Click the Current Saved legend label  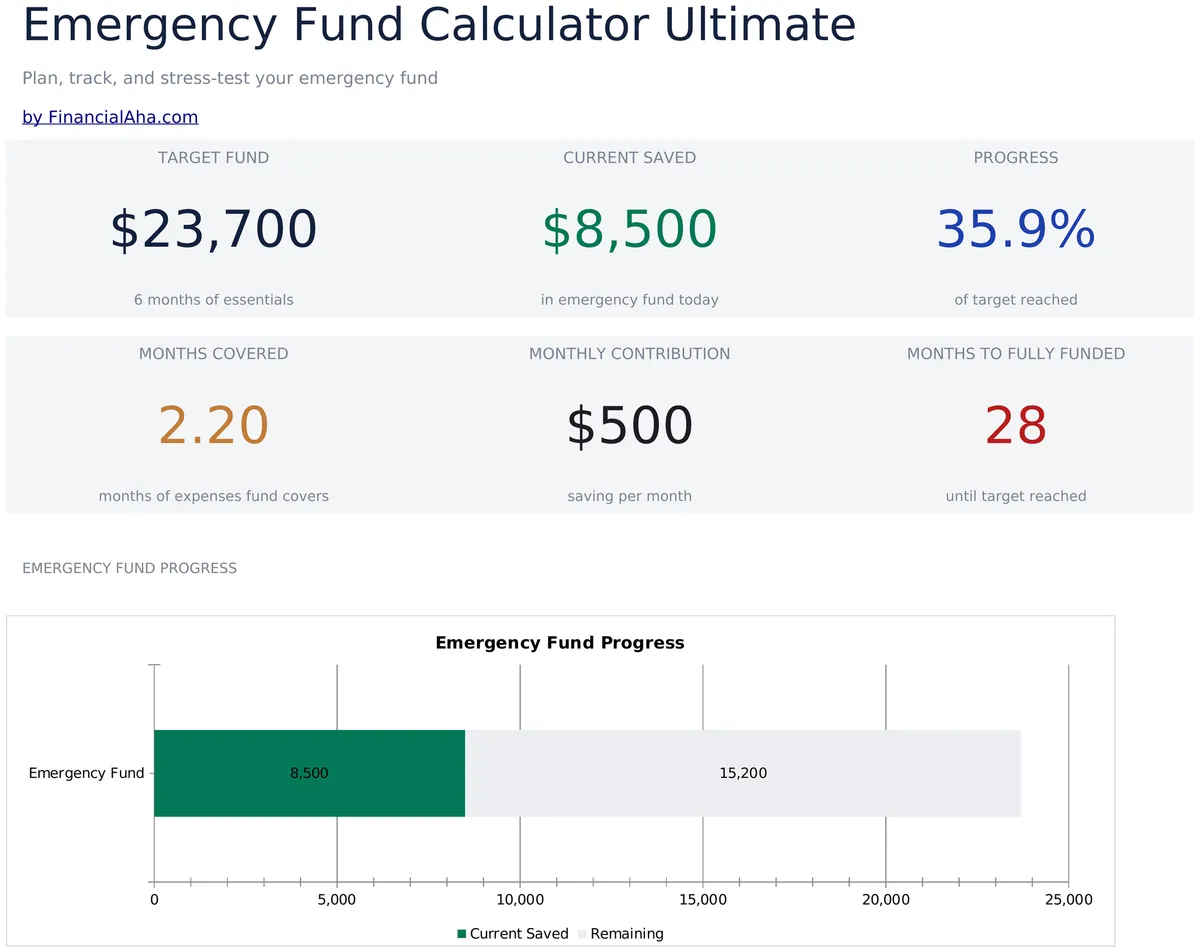[519, 934]
